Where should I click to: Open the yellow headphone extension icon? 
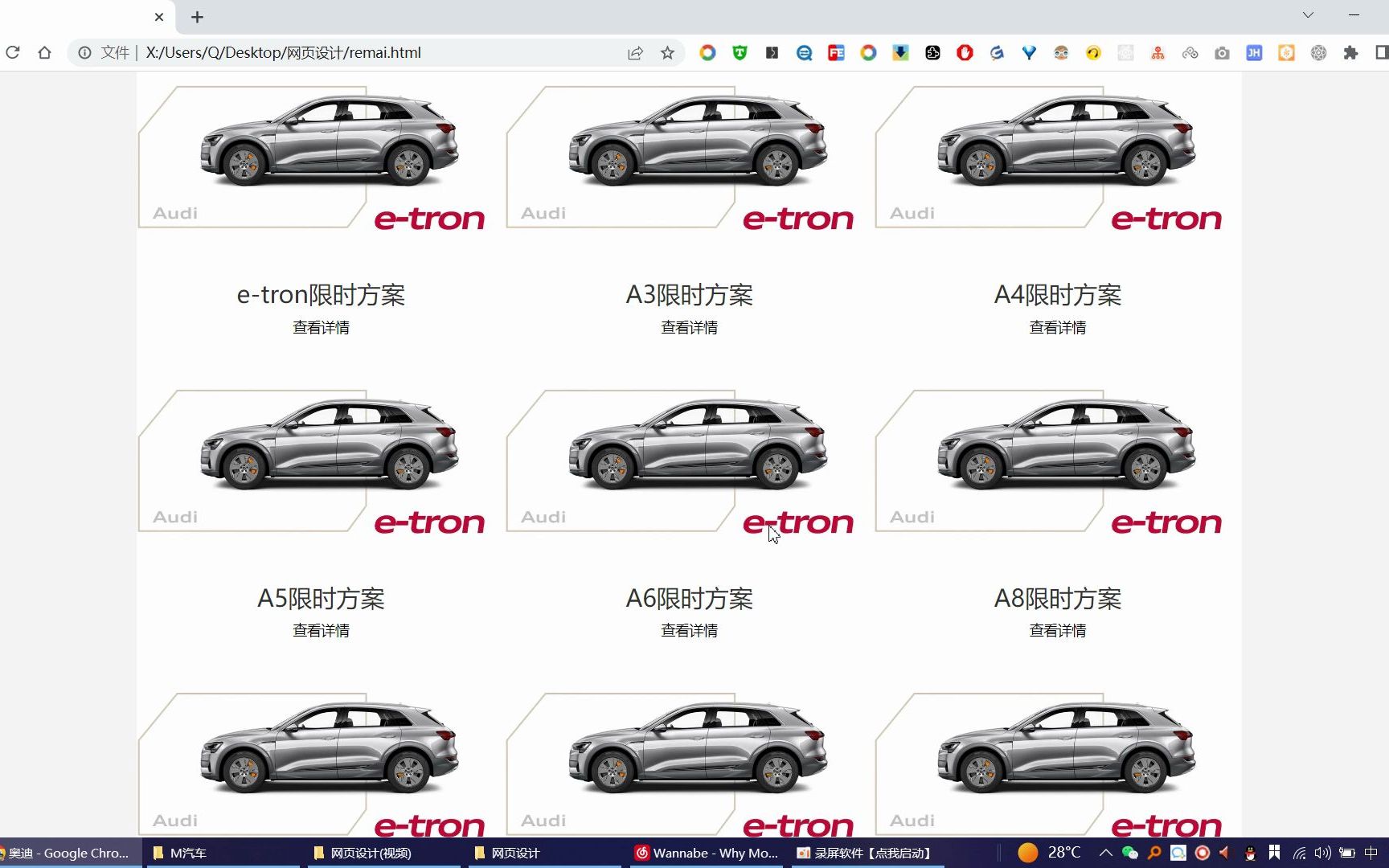coord(1093,53)
